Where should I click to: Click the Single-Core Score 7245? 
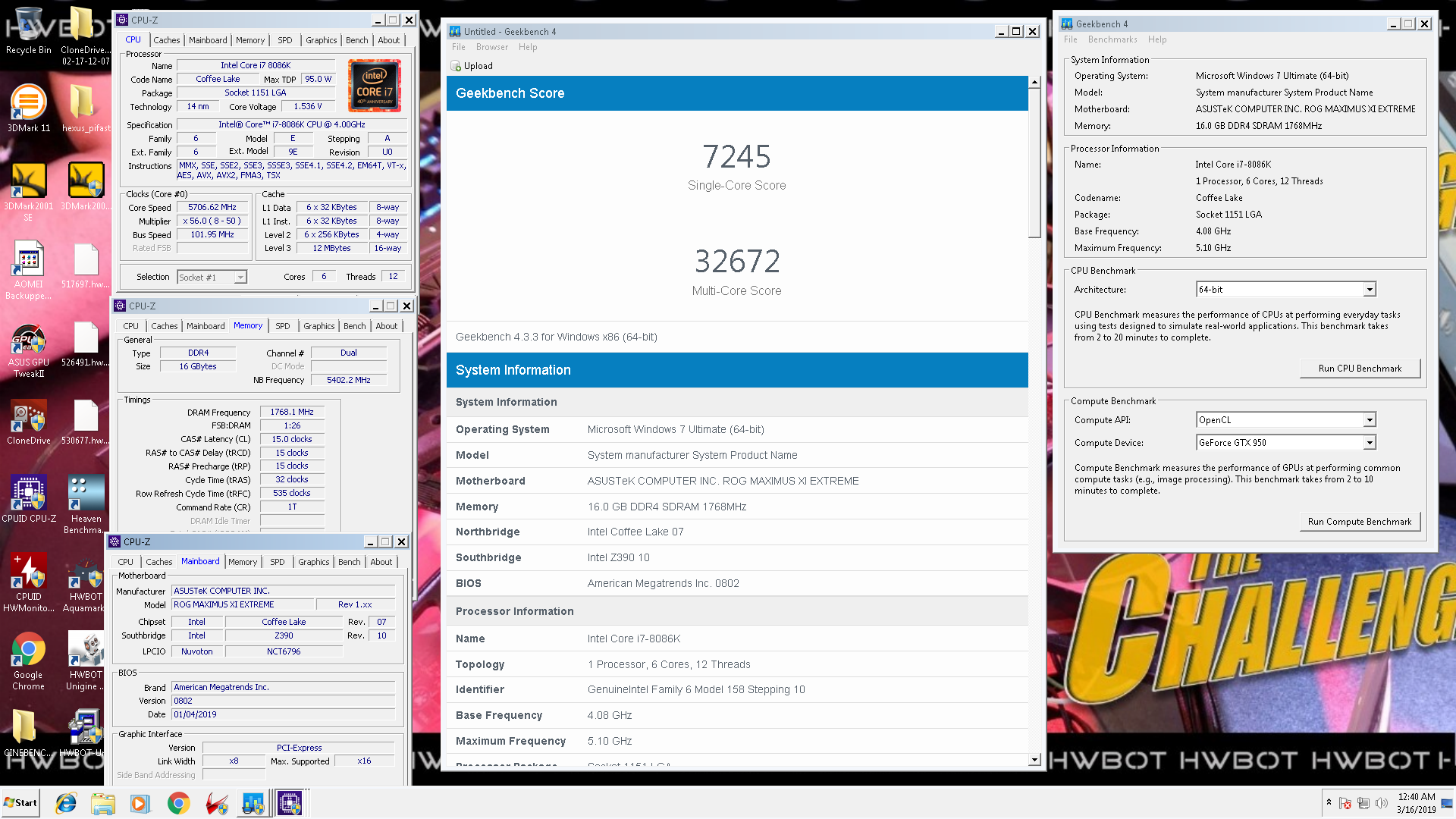(736, 157)
